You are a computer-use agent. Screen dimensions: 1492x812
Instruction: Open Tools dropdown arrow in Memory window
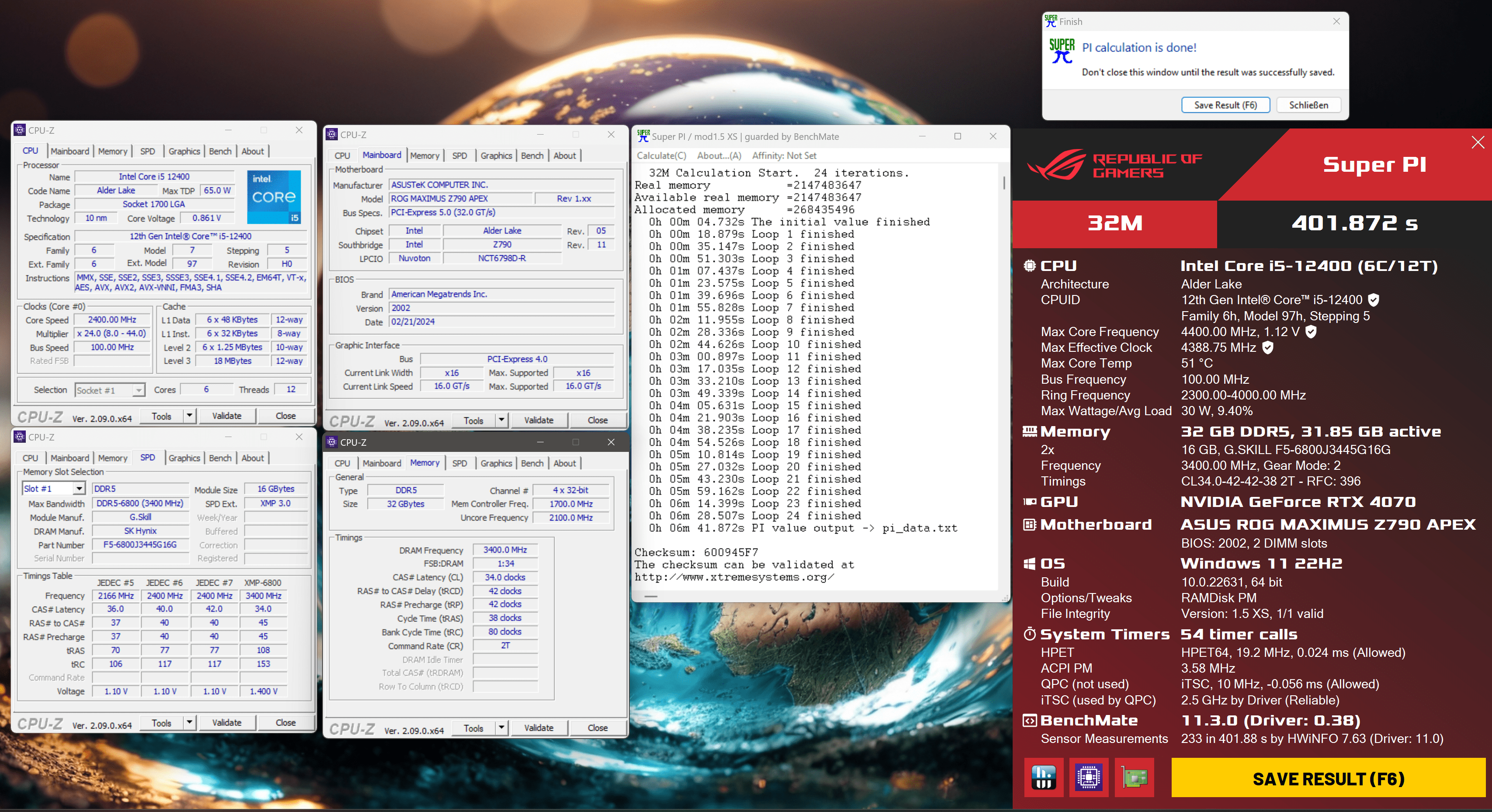click(x=502, y=728)
